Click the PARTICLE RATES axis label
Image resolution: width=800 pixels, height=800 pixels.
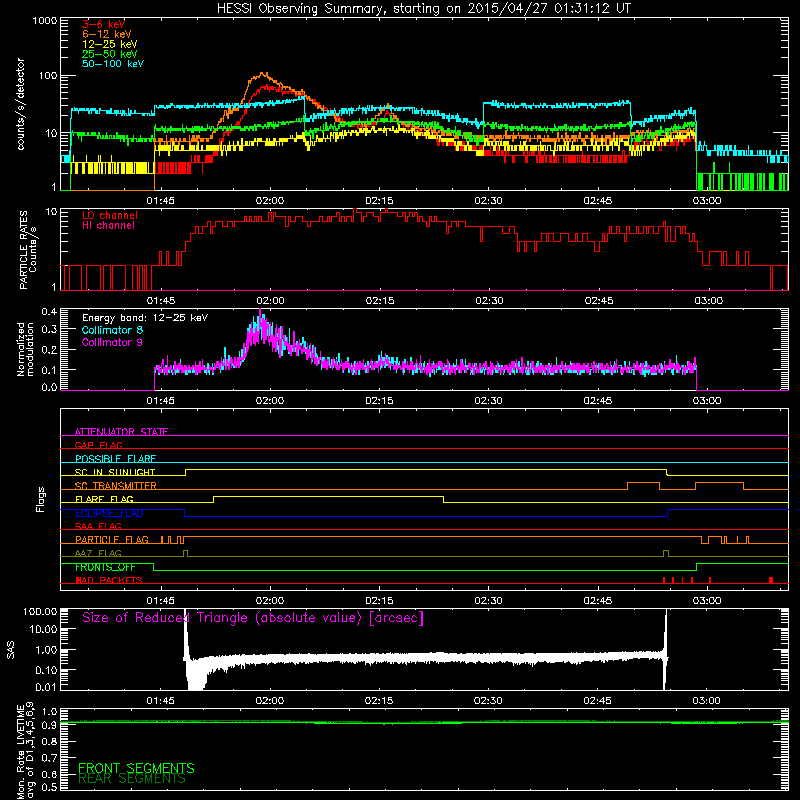point(28,250)
